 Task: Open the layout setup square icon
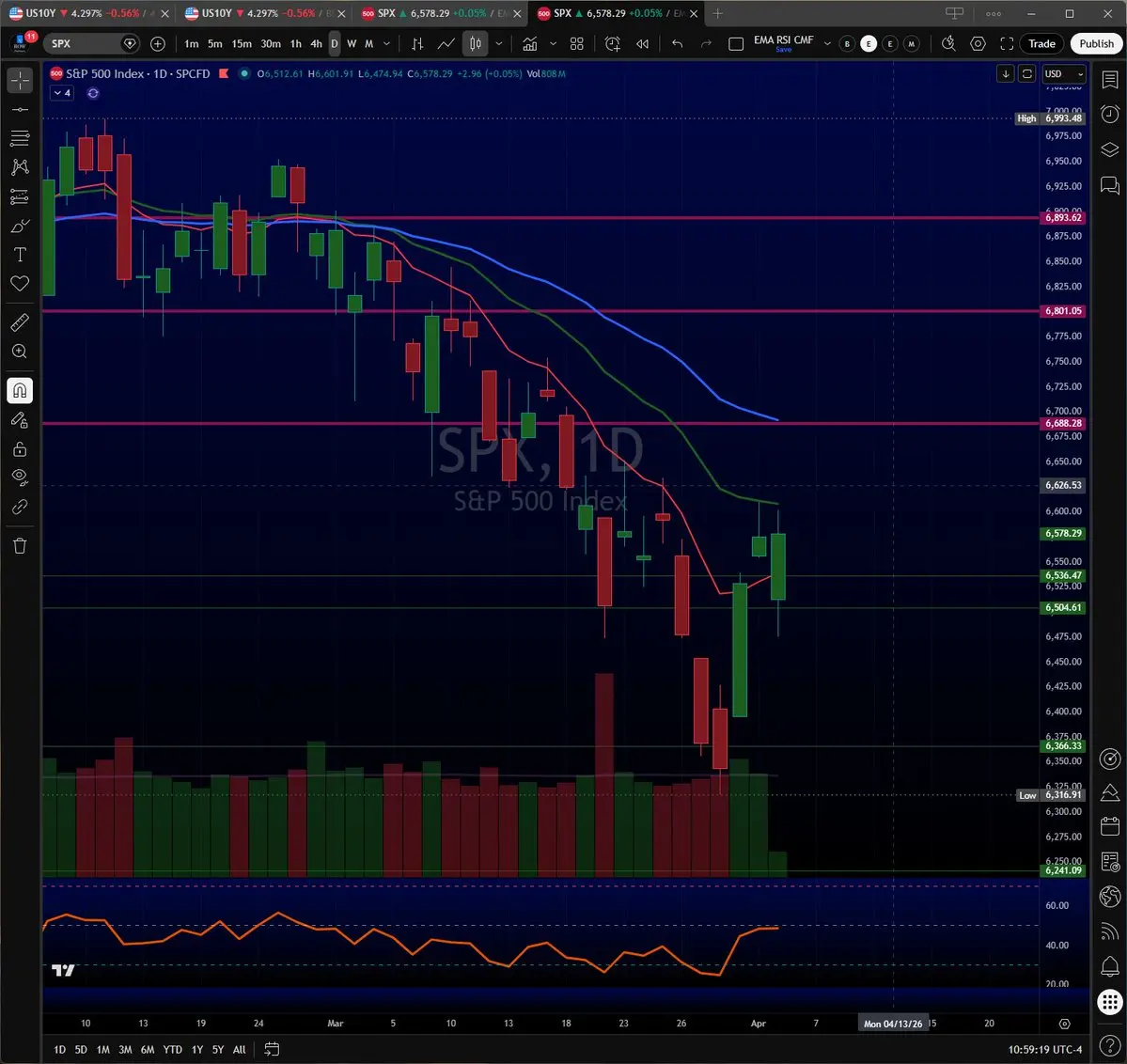(x=736, y=44)
